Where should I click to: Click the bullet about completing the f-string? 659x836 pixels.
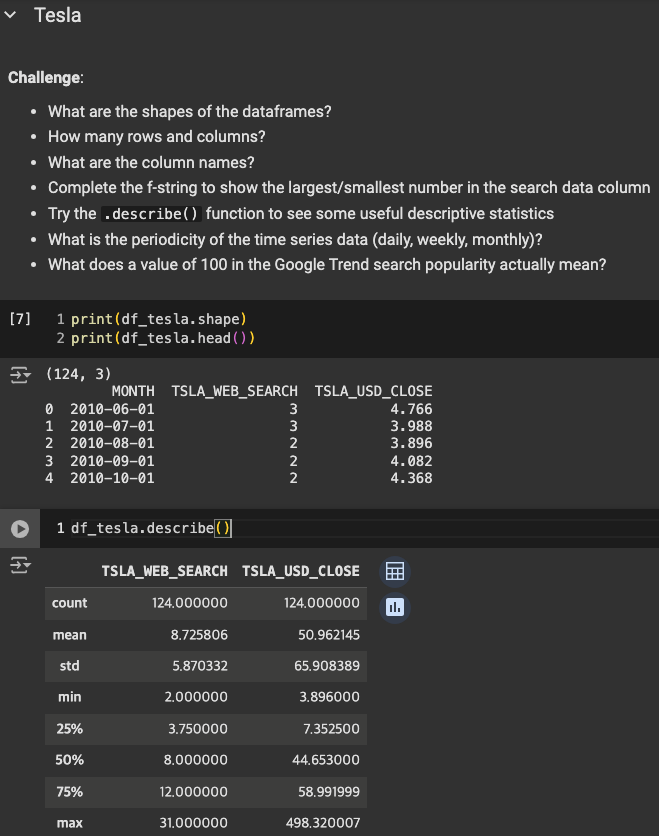[x=349, y=188]
